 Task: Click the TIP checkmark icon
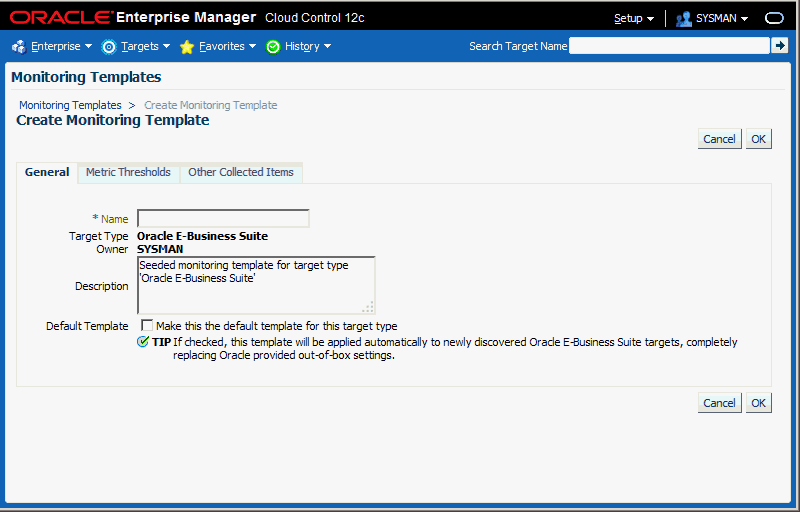click(x=143, y=342)
